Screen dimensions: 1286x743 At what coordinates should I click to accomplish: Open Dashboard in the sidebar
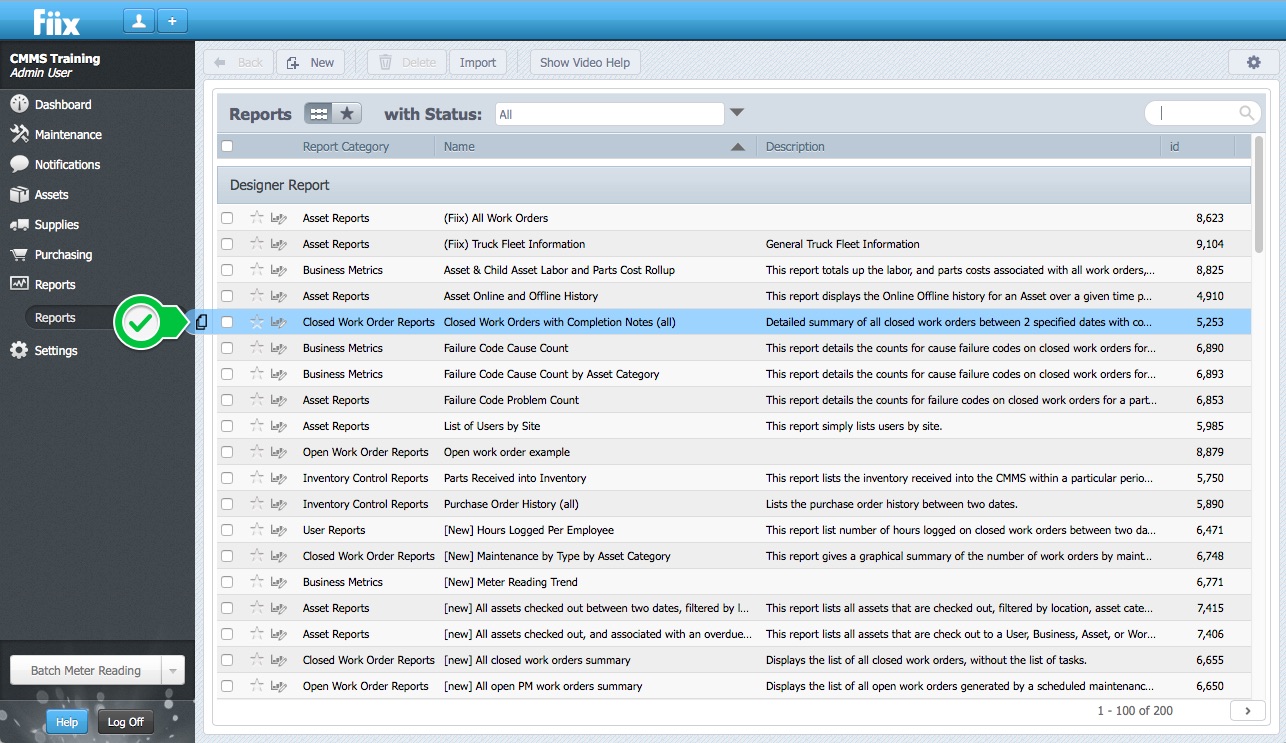(x=63, y=104)
